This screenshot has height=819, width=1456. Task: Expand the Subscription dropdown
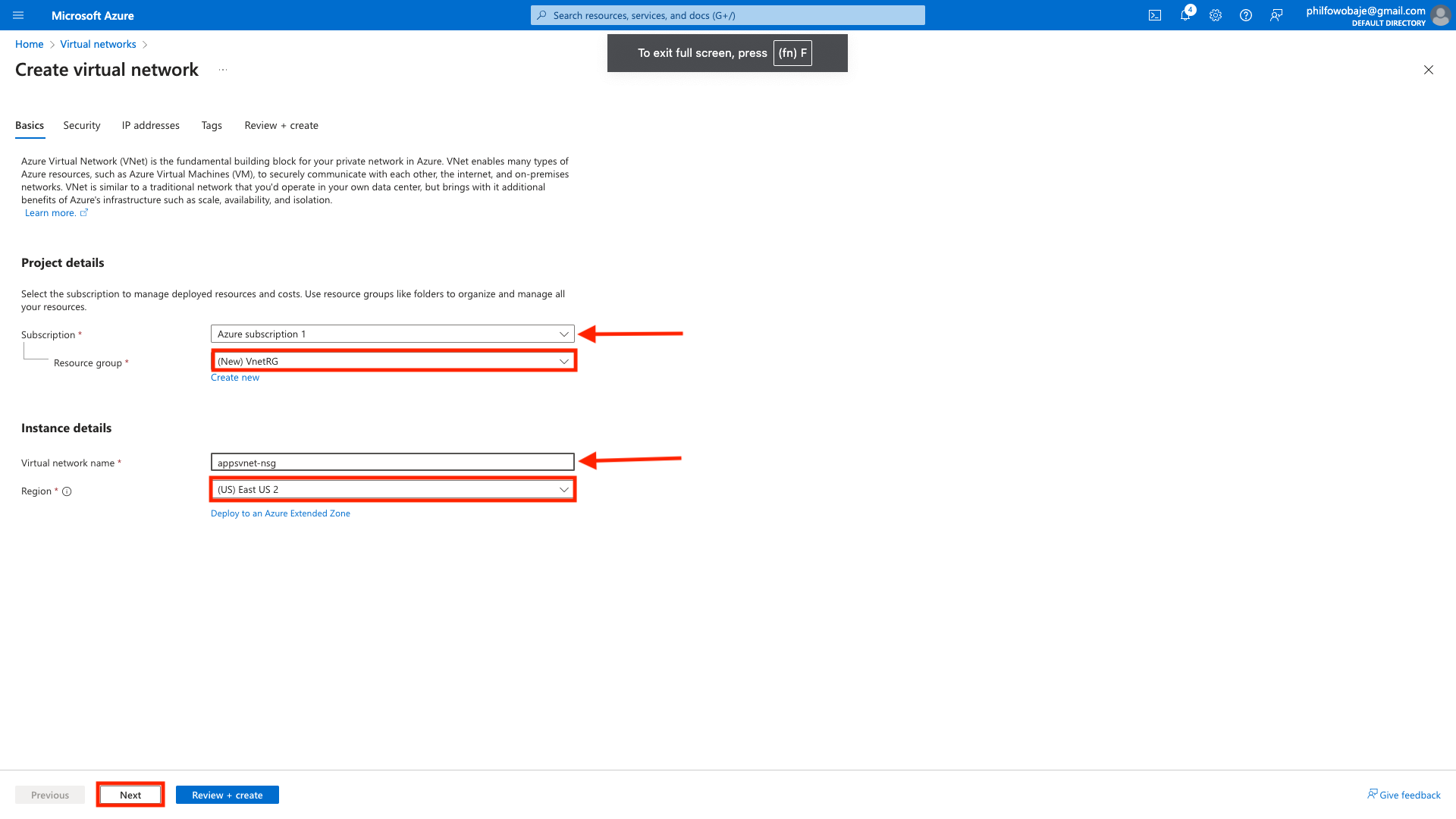[392, 334]
